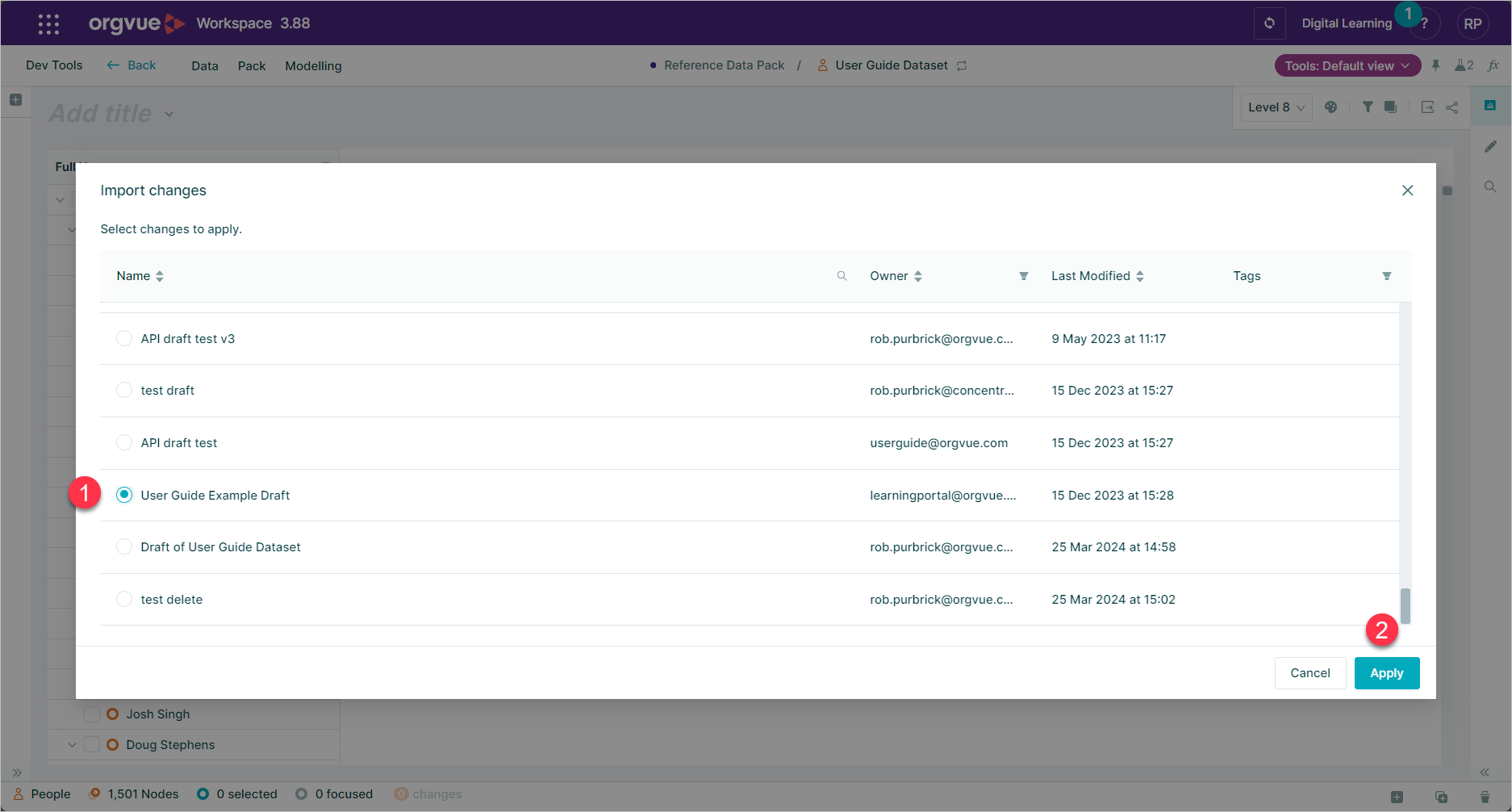Select the test delete radio button
Viewport: 1512px width, 812px height.
click(124, 599)
